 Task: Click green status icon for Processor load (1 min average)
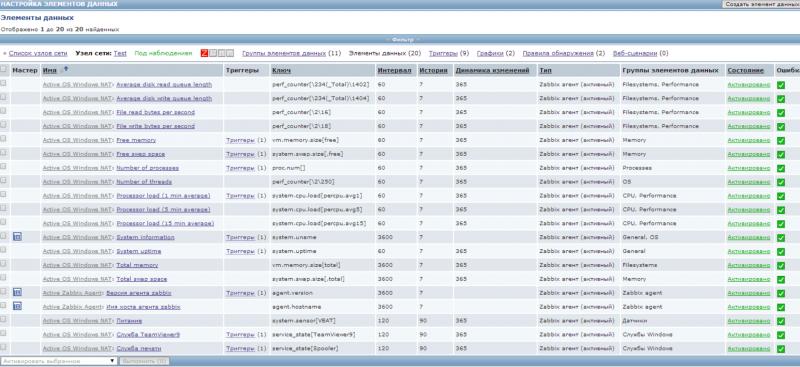(781, 196)
